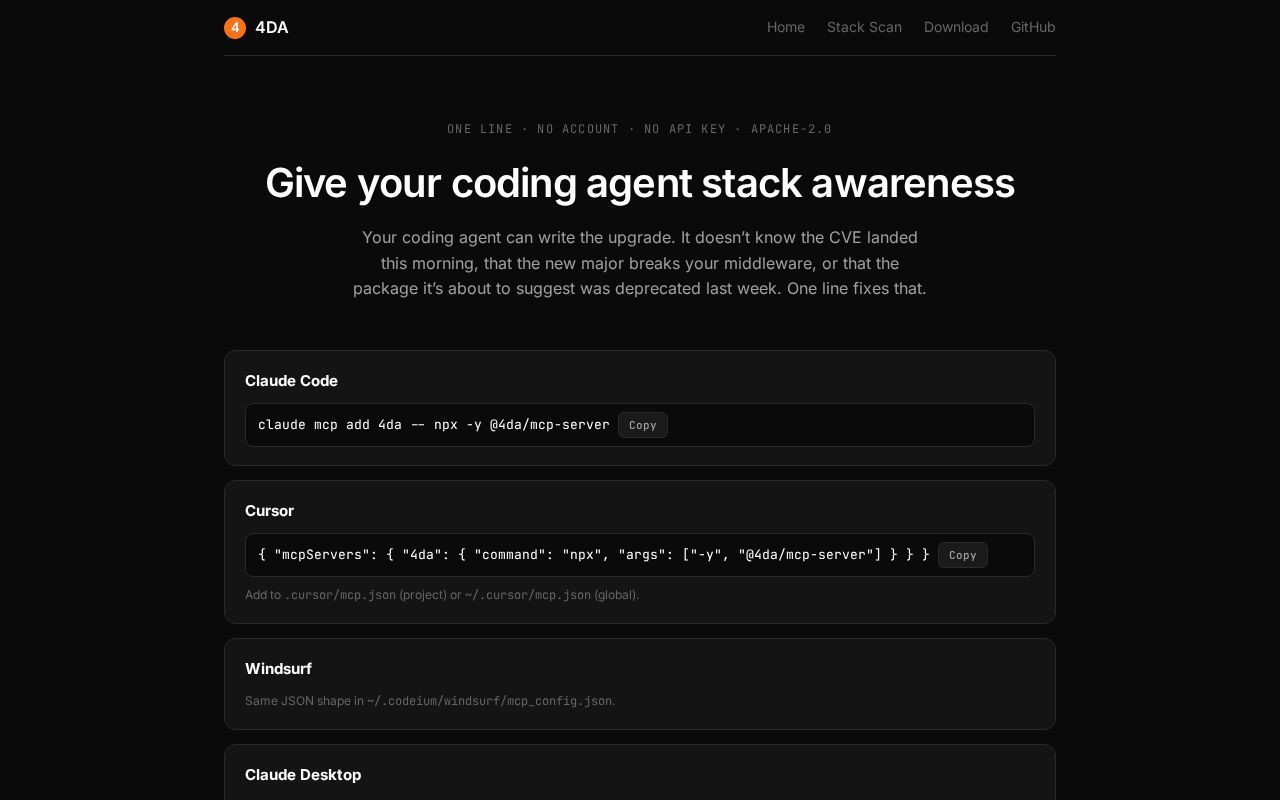
Task: Click the "ONE LINE · NO ACCOUNT" tagline
Action: pos(640,129)
